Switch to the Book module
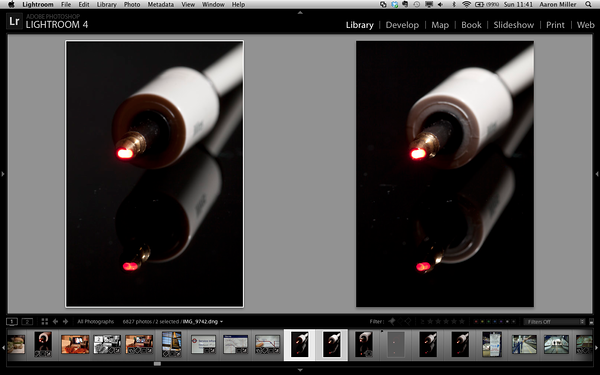The image size is (600, 375). (471, 25)
